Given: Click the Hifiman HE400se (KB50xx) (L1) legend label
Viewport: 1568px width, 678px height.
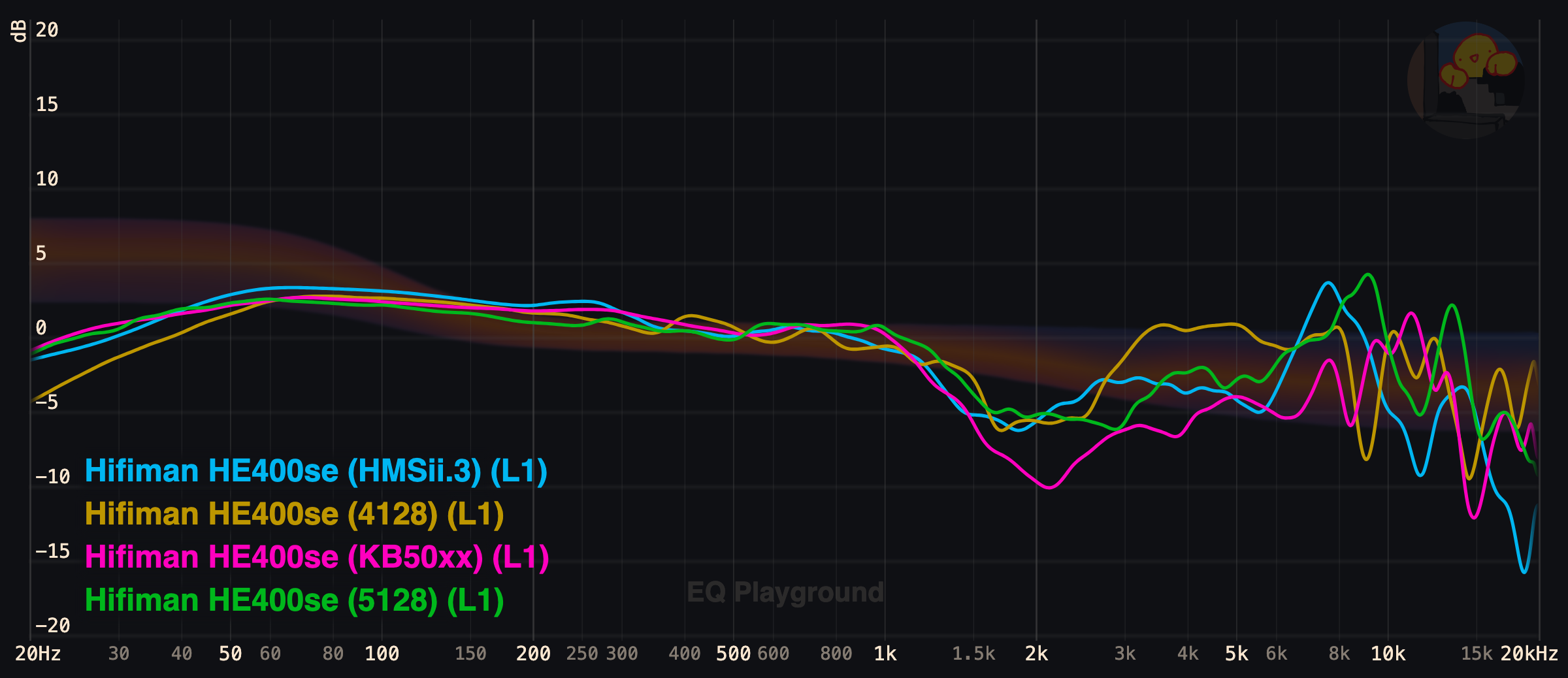Looking at the screenshot, I should pos(317,557).
